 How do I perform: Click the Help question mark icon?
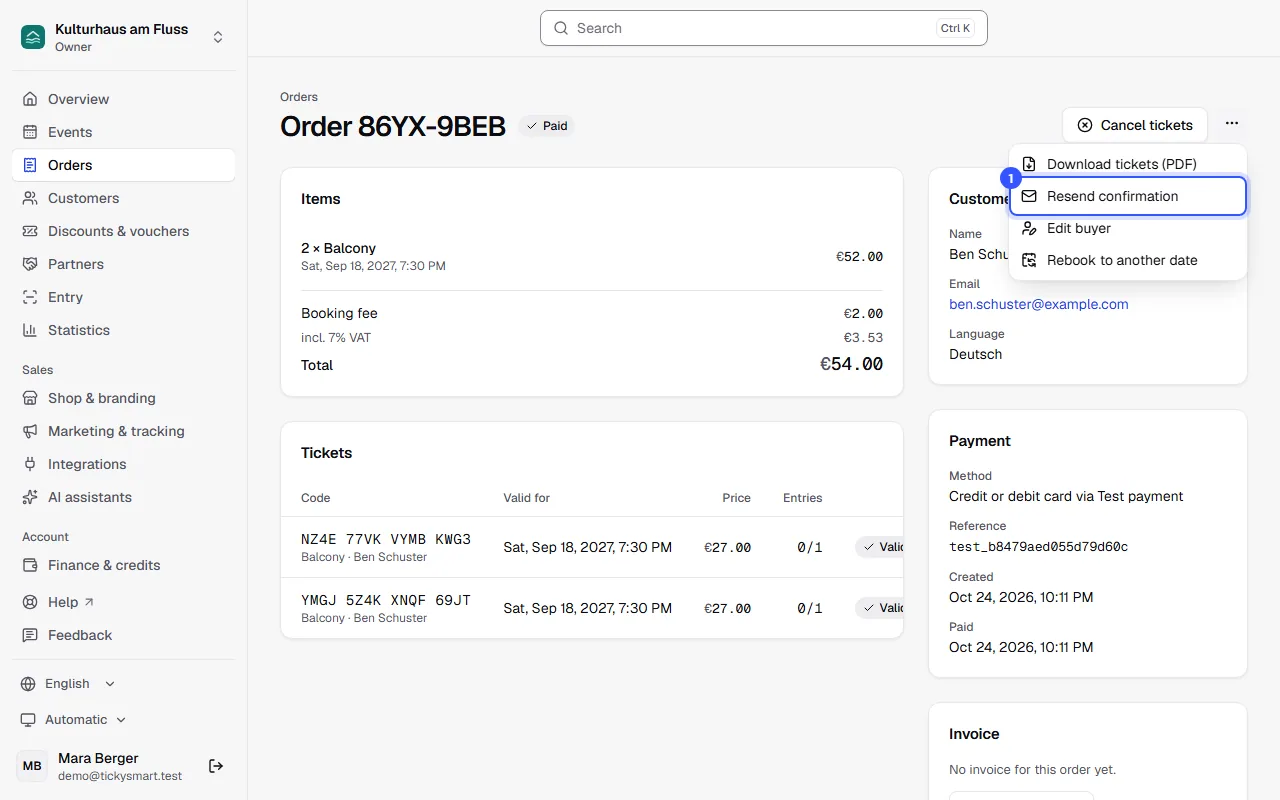tap(30, 602)
